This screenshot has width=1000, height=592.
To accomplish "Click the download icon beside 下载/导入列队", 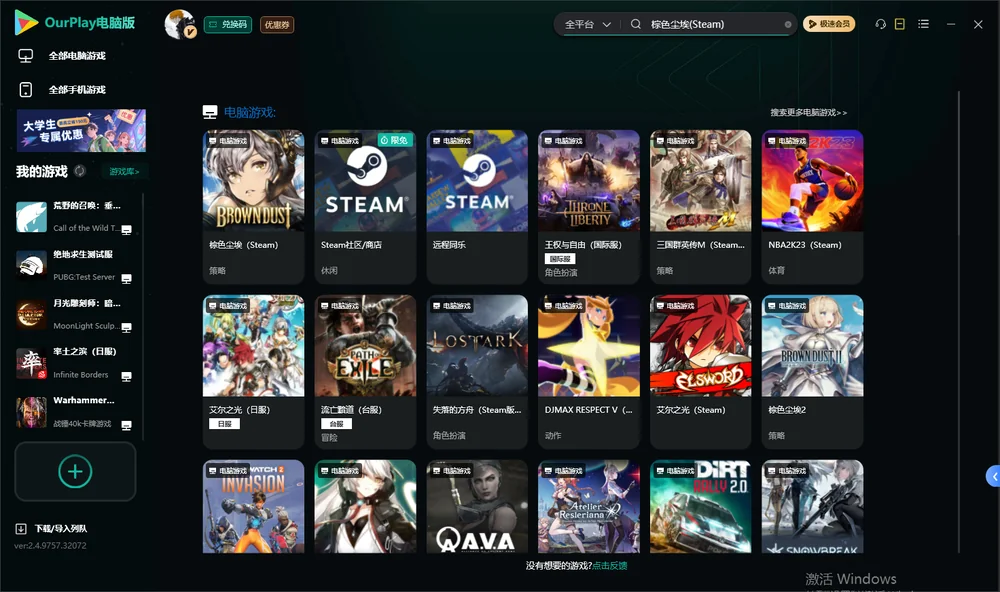I will point(21,529).
